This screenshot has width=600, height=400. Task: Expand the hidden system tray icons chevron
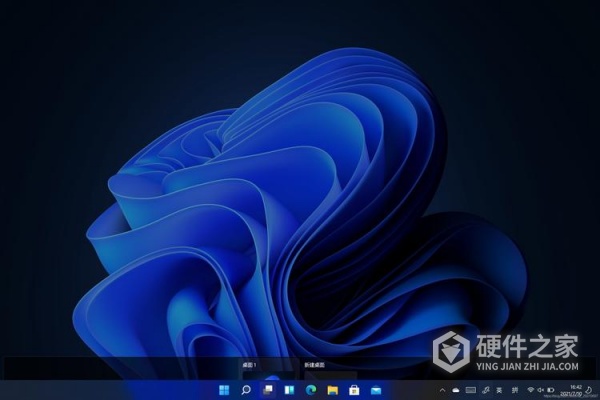[x=442, y=390]
